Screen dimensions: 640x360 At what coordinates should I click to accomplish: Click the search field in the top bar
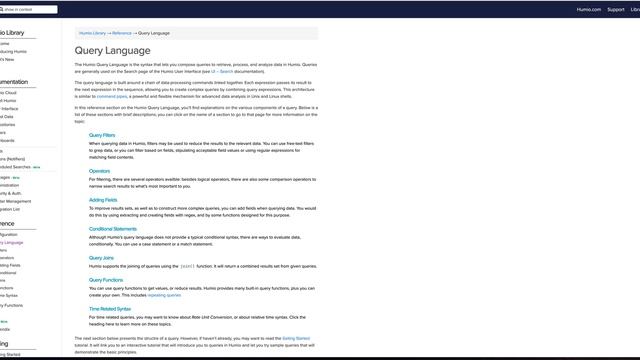pos(29,9)
